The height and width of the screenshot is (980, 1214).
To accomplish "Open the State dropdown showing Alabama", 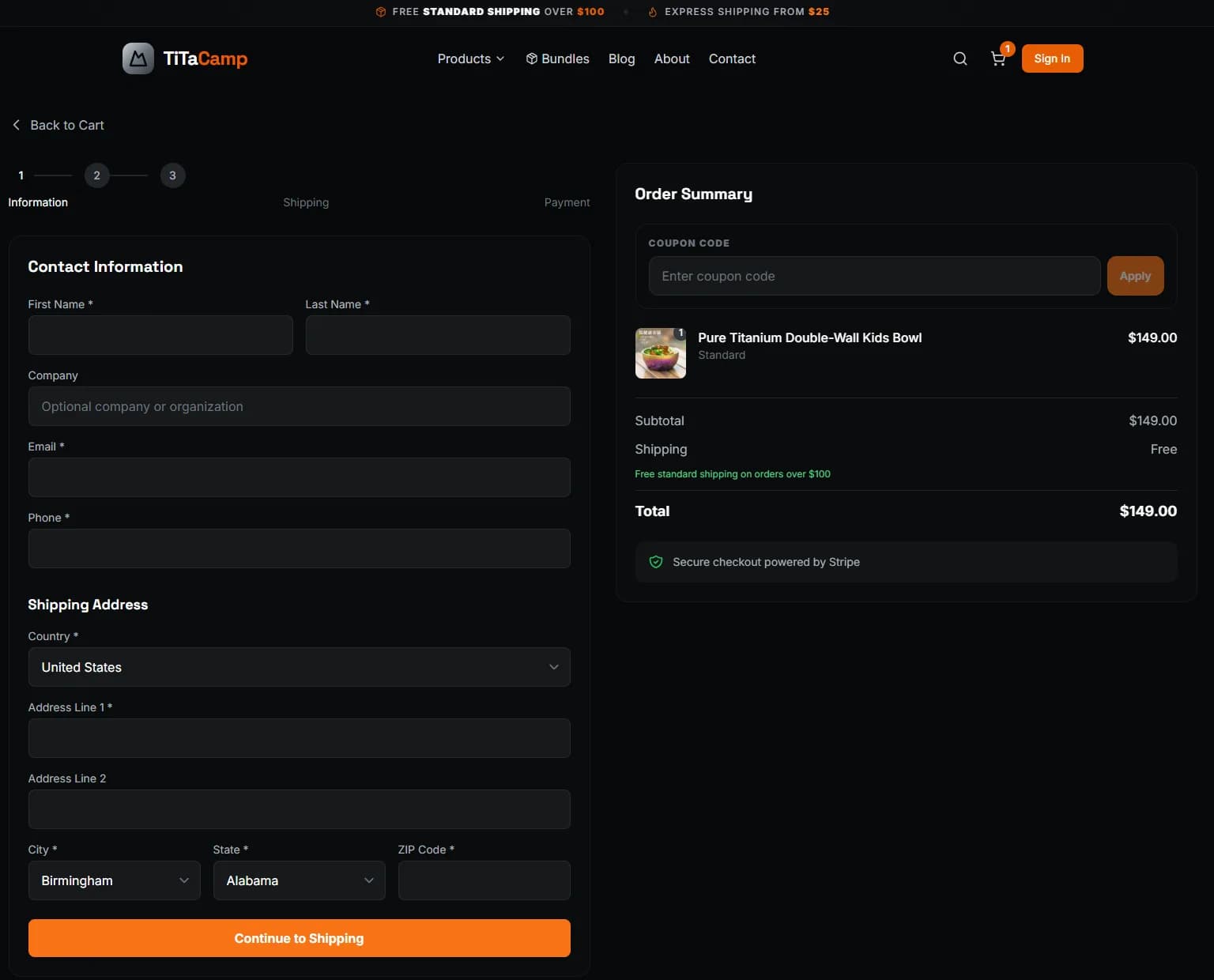I will tap(299, 880).
